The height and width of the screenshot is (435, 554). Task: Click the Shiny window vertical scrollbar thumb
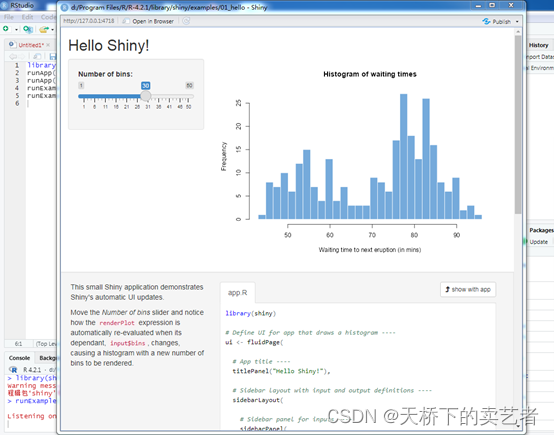pos(518,124)
